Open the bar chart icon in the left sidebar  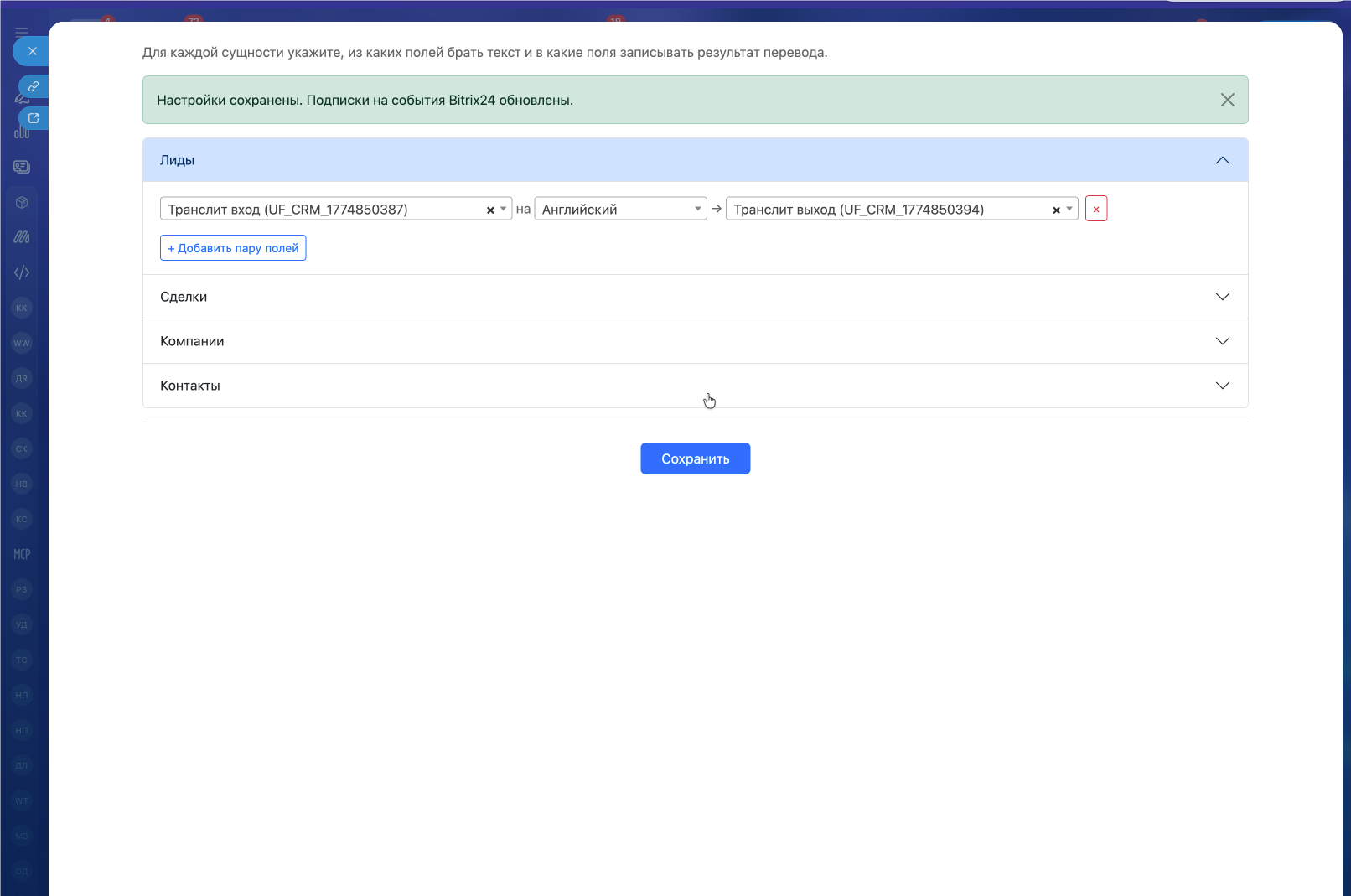22,132
